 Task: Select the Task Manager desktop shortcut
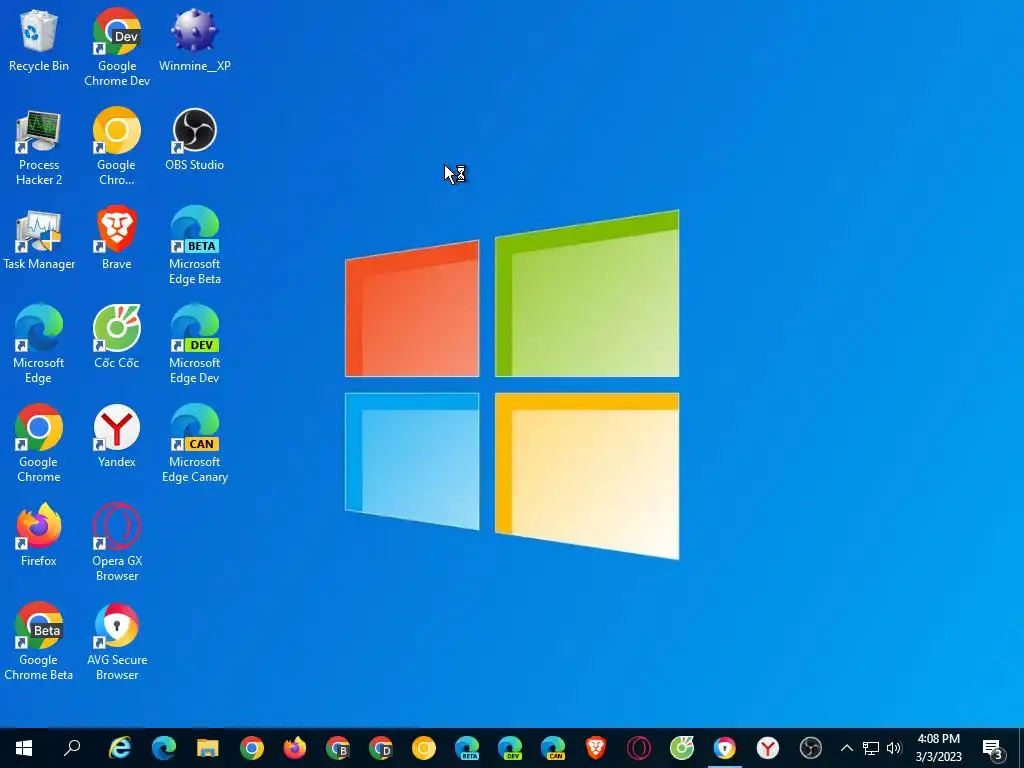point(39,240)
